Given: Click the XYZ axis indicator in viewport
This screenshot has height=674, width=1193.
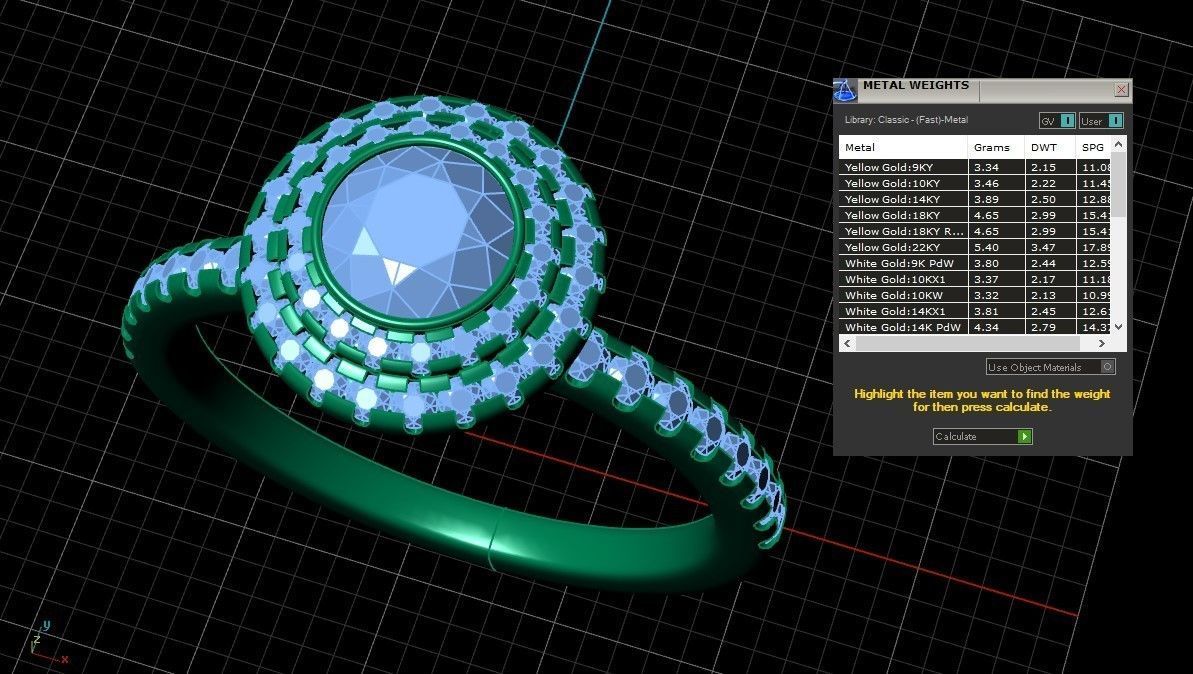Looking at the screenshot, I should 47,643.
